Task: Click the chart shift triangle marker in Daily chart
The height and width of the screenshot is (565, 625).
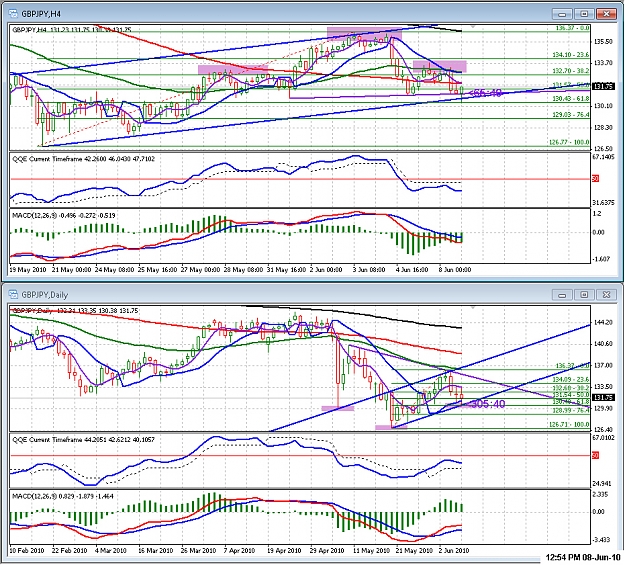Action: (473, 308)
